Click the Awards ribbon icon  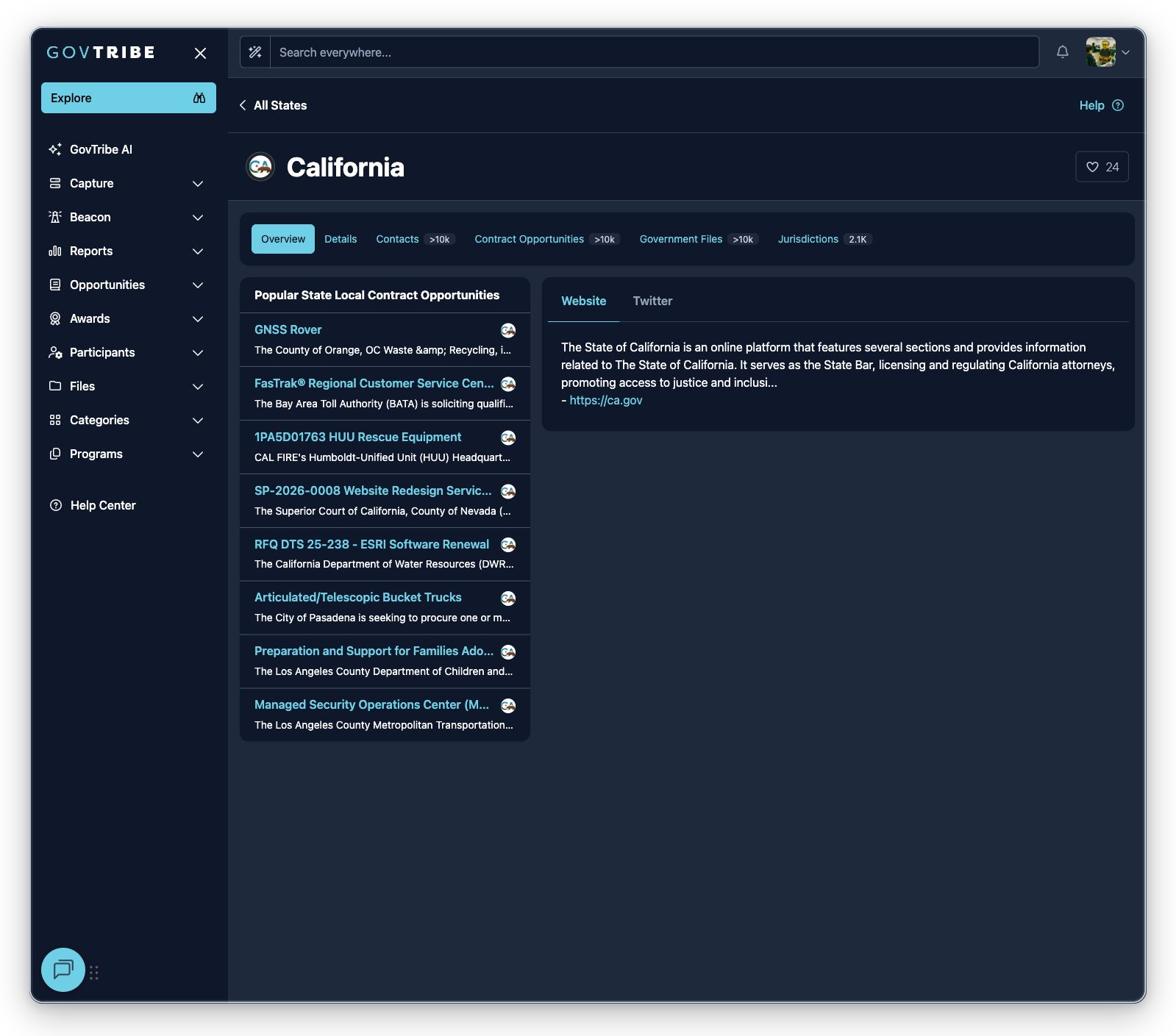tap(55, 318)
